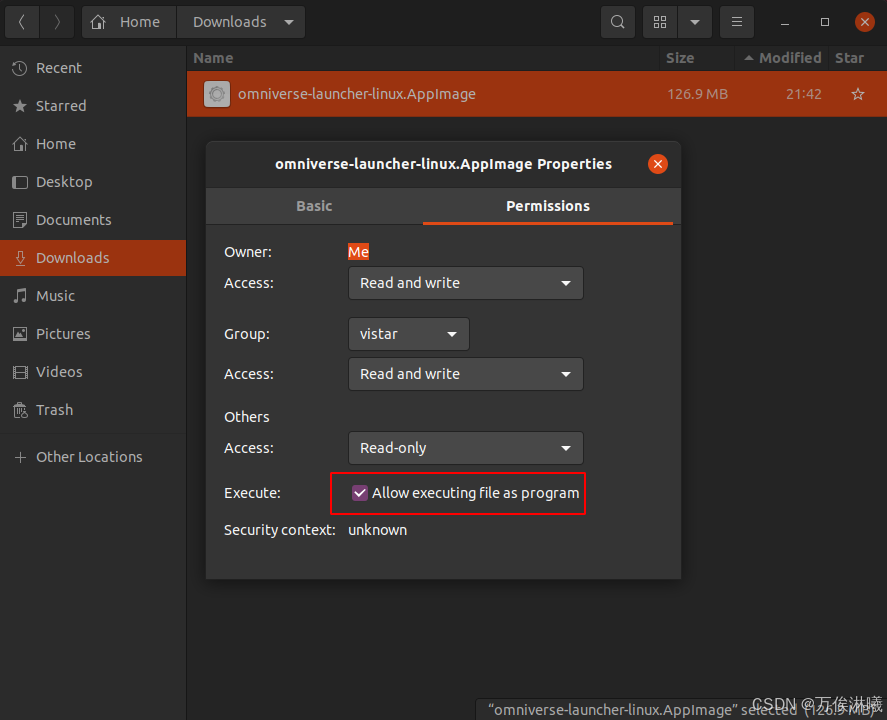Open Starred in the sidebar
887x720 pixels.
coord(93,106)
